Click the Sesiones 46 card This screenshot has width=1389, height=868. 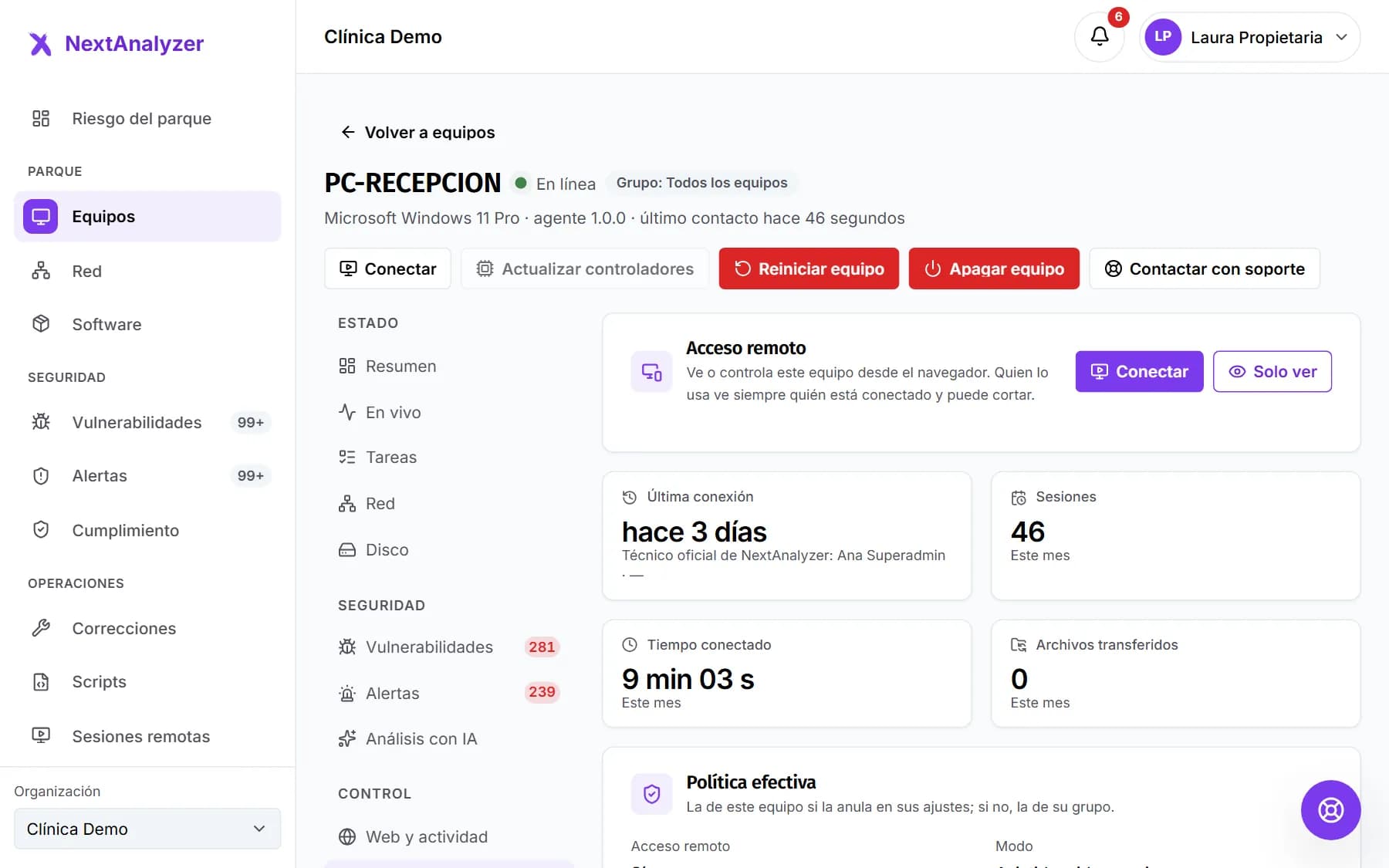click(1175, 535)
